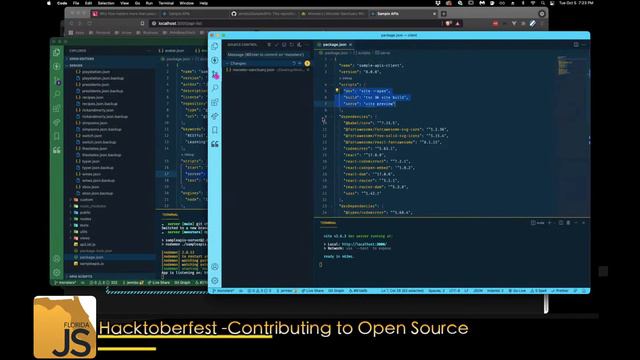Open Search view in front VS Code window

click(215, 88)
